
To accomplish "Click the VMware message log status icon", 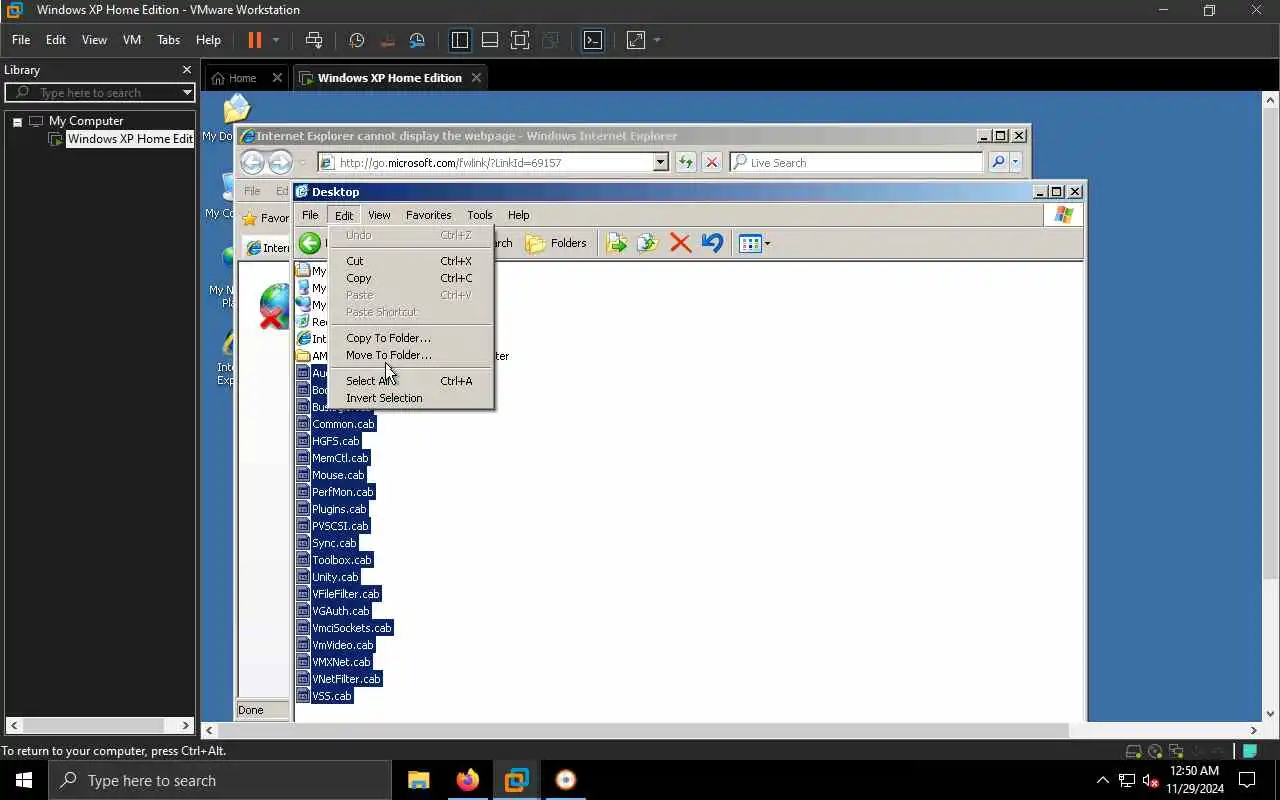I will [1250, 751].
